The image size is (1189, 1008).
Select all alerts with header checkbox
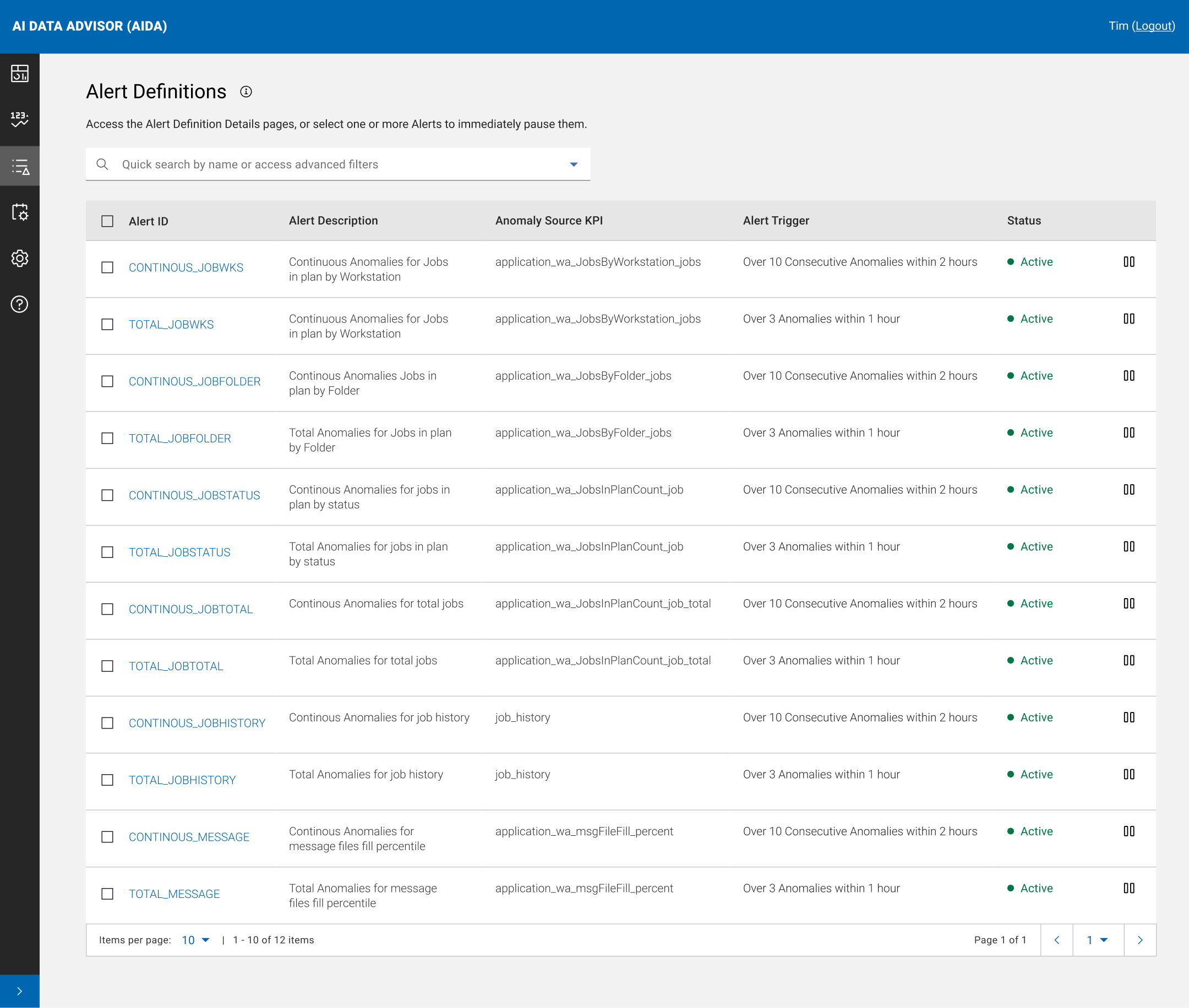point(107,221)
